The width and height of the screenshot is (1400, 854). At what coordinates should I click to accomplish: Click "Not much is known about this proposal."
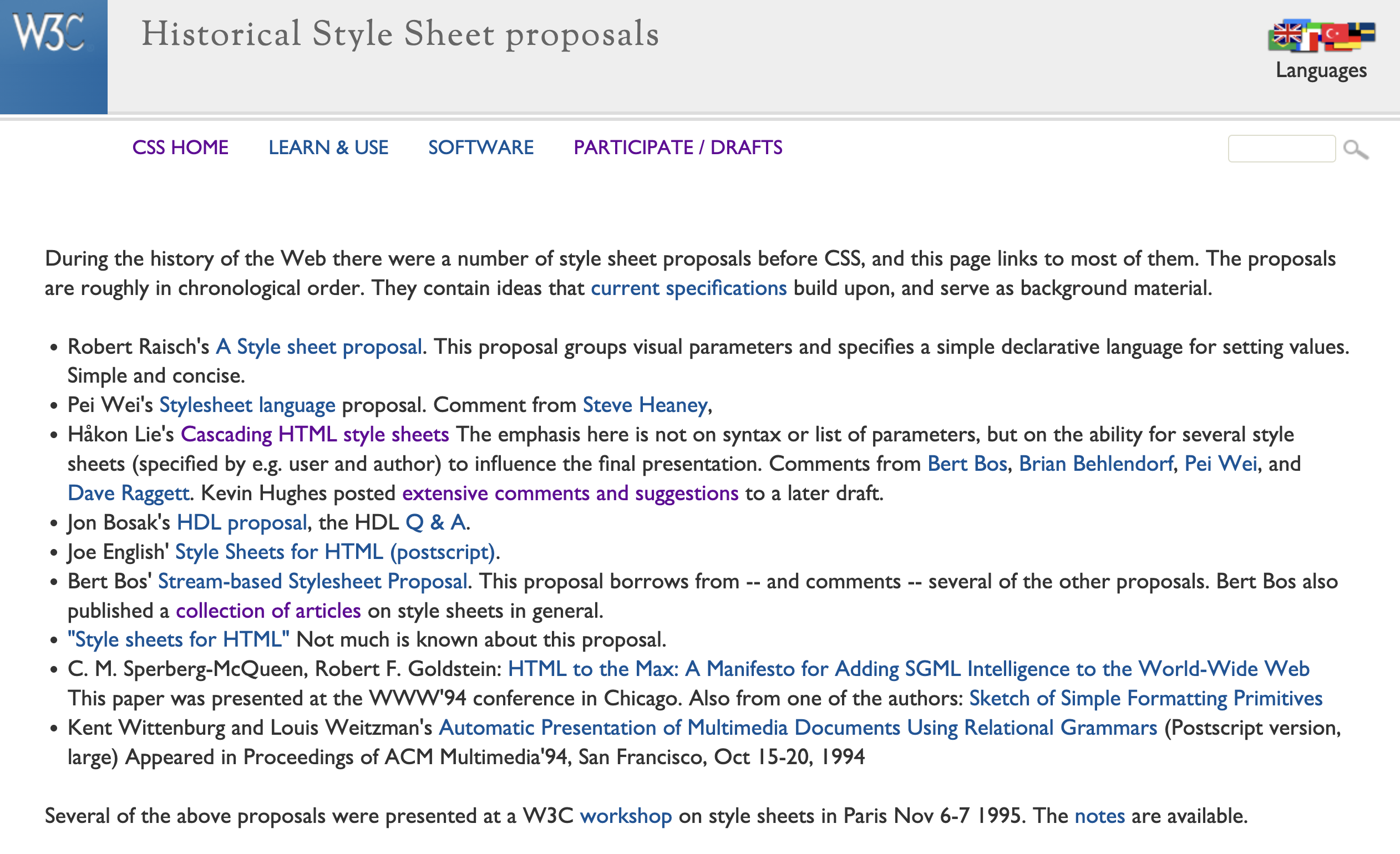point(481,640)
